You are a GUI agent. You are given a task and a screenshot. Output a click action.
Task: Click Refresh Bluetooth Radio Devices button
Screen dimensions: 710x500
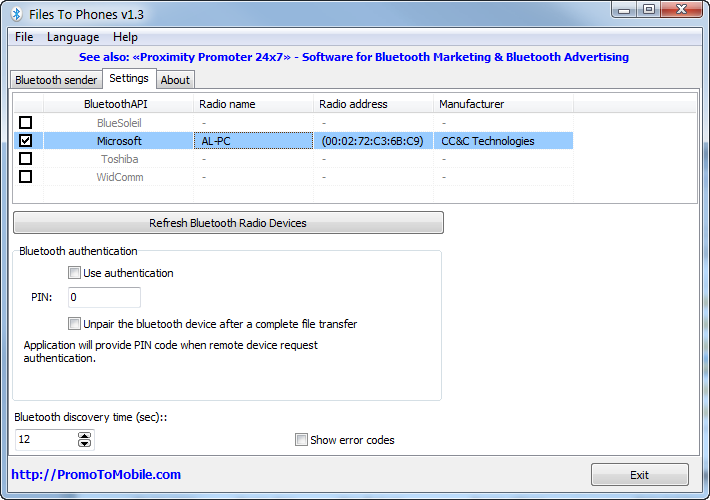228,223
